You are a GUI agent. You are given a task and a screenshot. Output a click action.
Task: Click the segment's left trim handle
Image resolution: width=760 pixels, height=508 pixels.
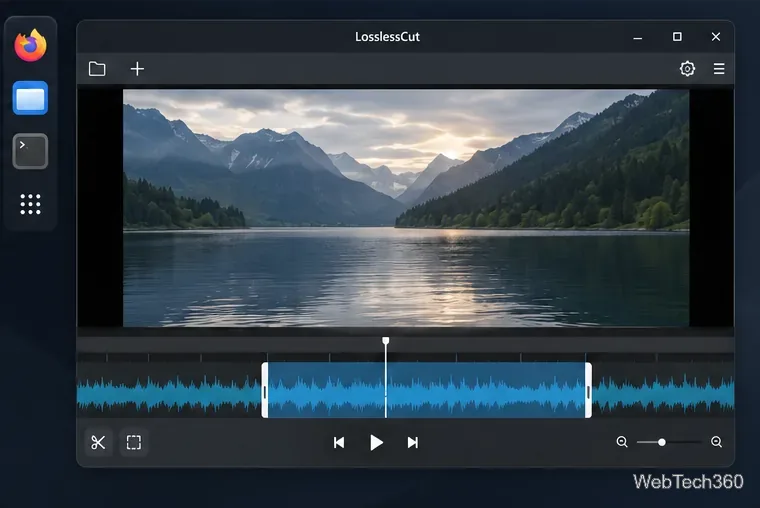coord(265,390)
